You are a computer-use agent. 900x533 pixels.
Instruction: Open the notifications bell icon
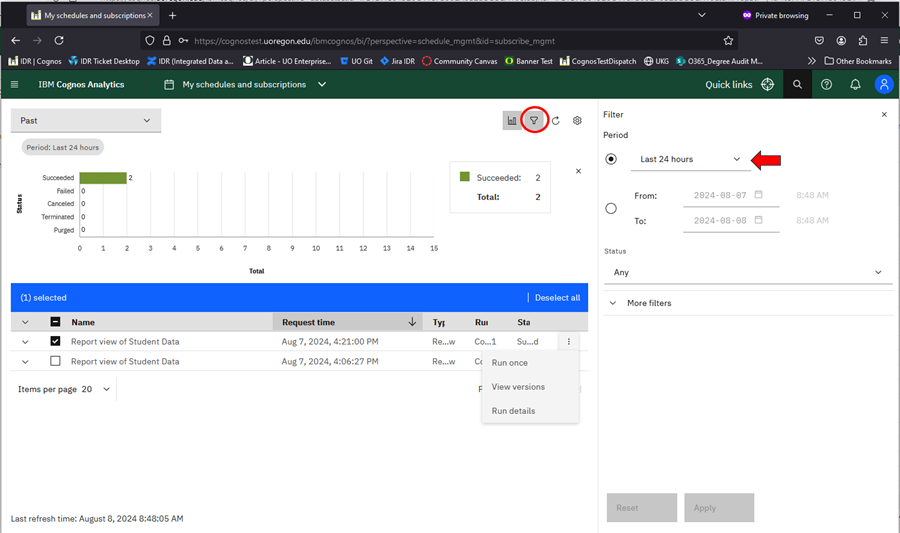[x=855, y=84]
